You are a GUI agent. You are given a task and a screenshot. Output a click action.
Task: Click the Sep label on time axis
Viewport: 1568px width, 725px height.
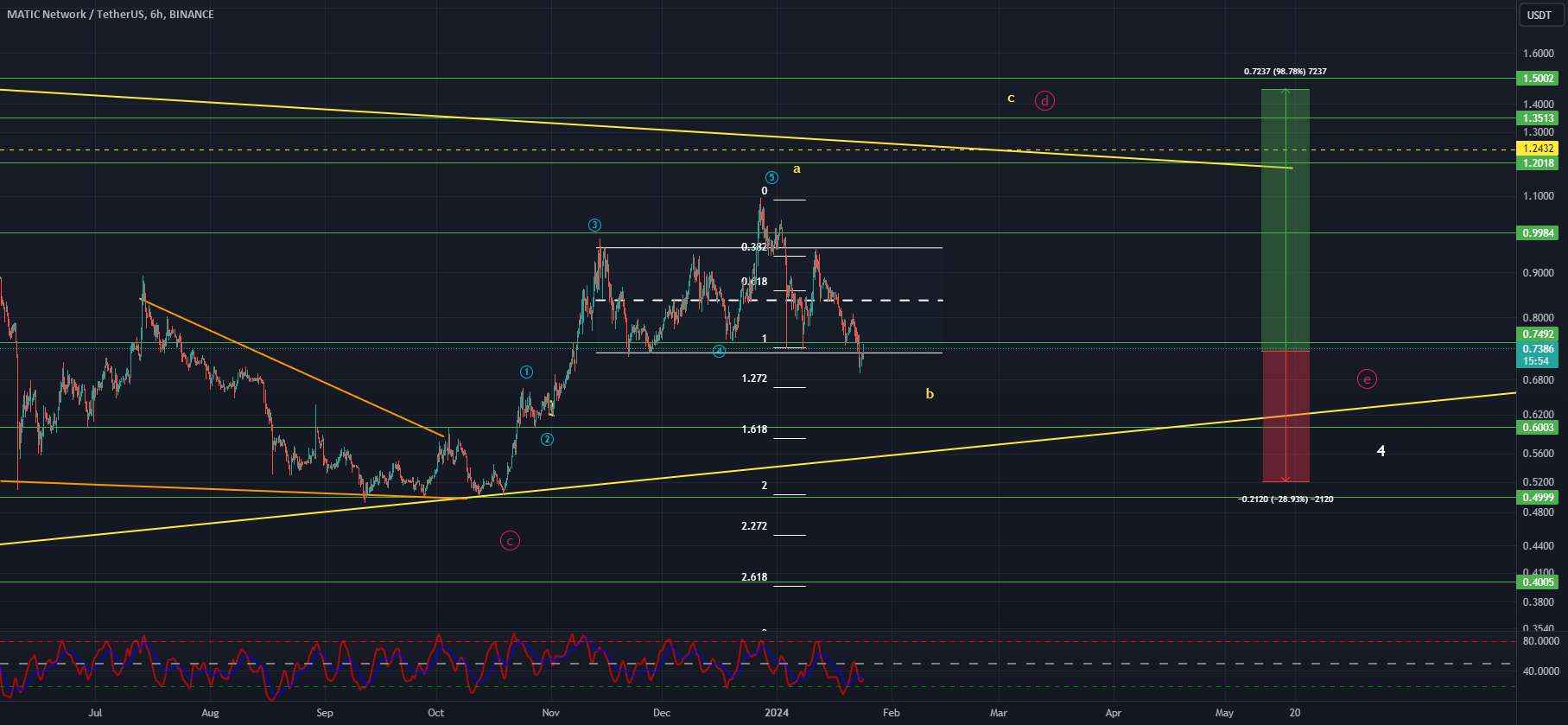[x=324, y=713]
